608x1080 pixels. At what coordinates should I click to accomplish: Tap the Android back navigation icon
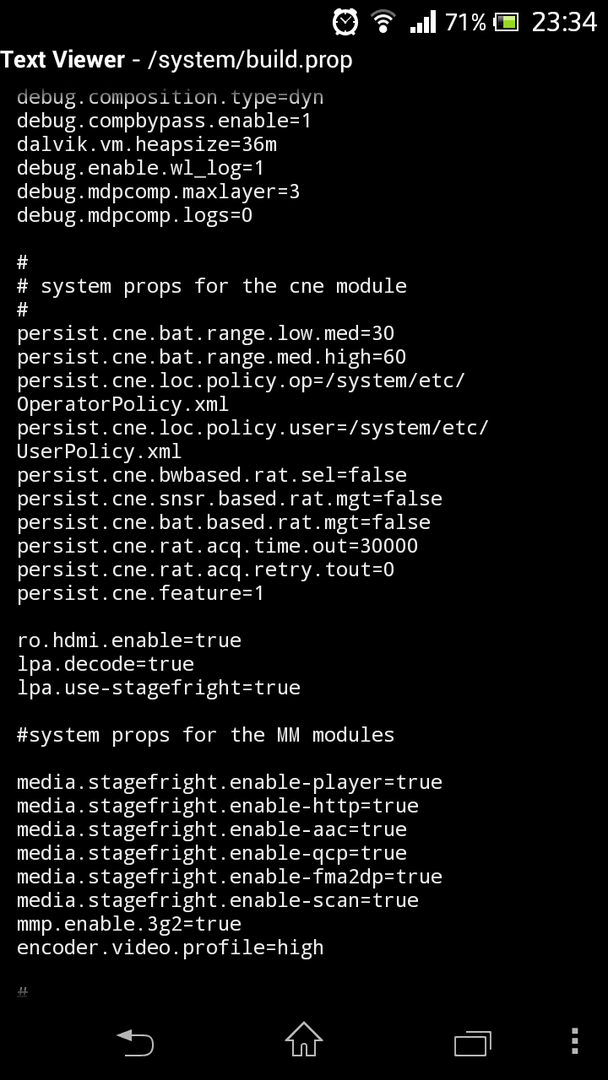[135, 1041]
